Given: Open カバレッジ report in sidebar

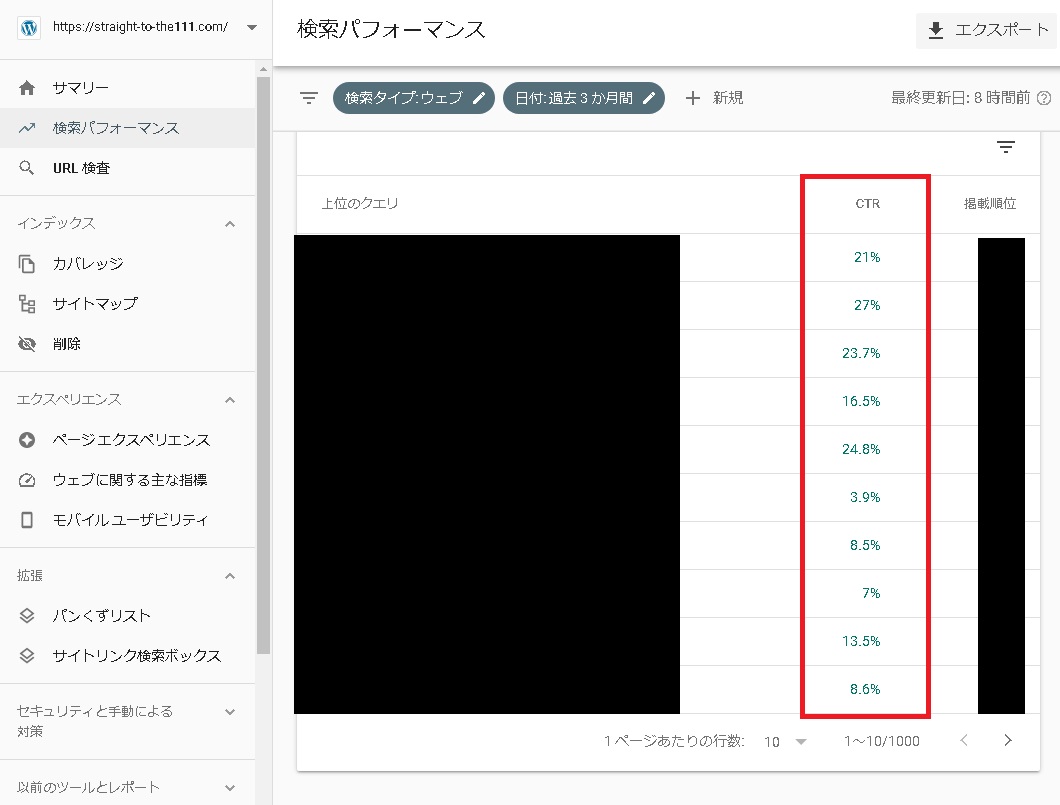Looking at the screenshot, I should click(x=88, y=264).
